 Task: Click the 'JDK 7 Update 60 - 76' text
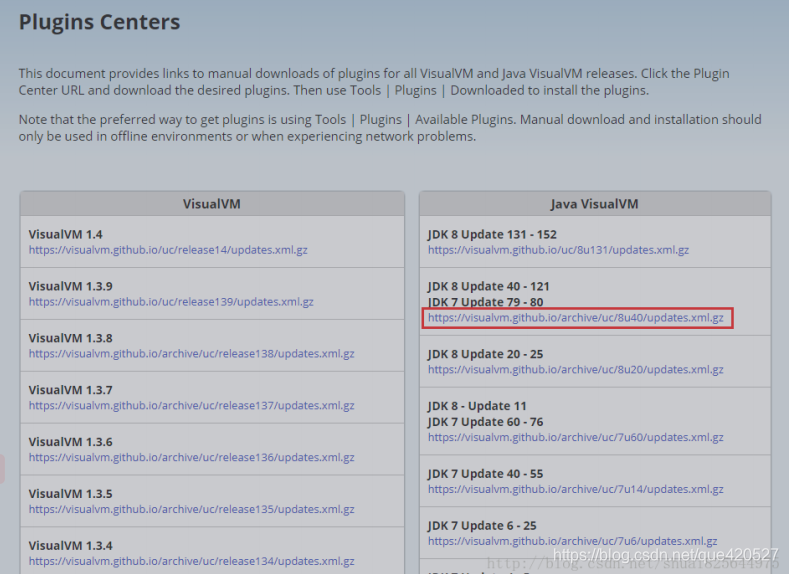(486, 422)
